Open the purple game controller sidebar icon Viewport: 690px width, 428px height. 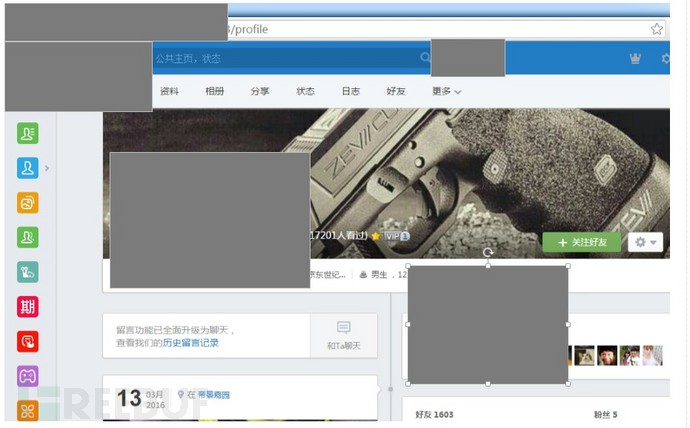coord(28,376)
